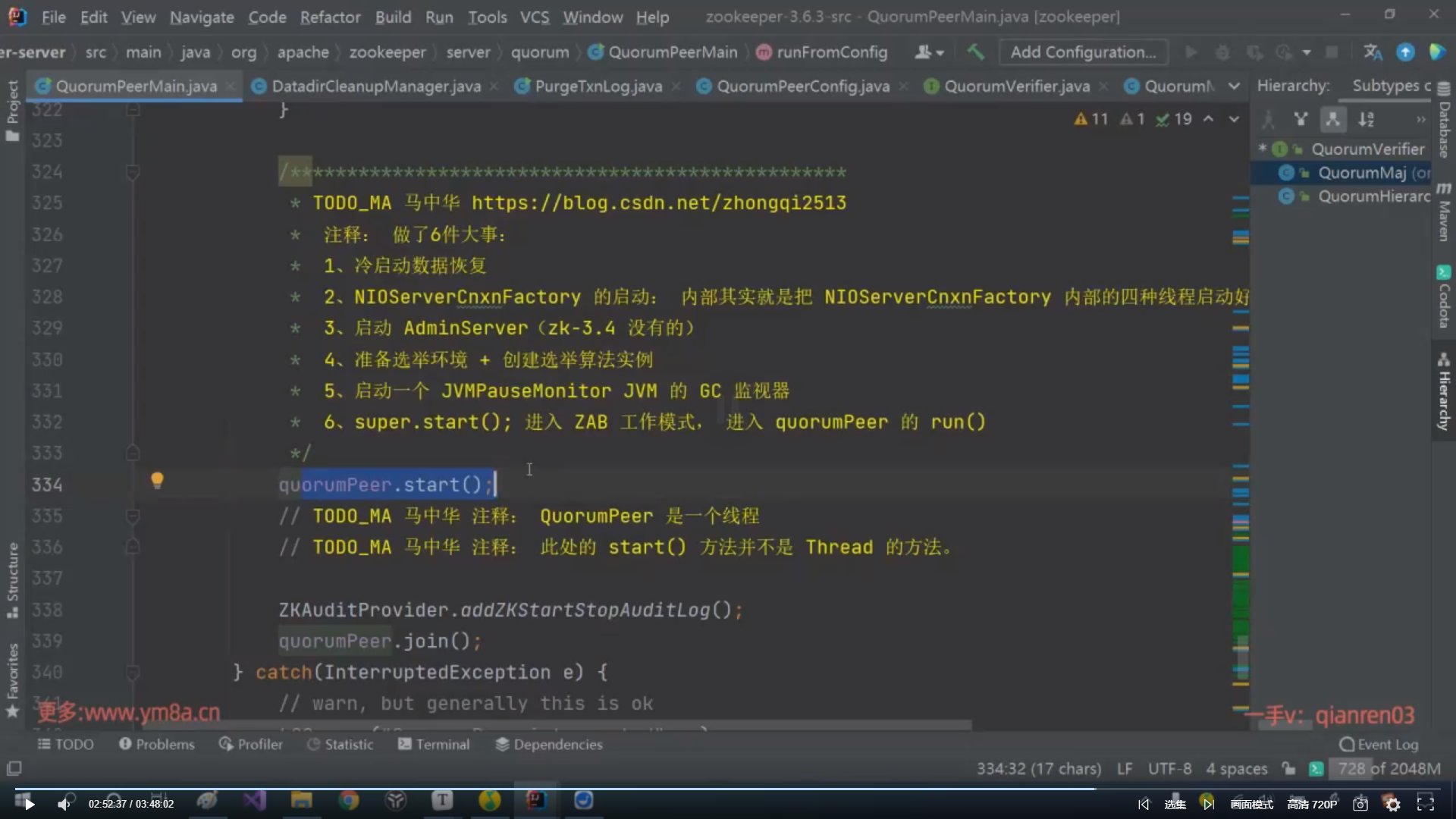Screen dimensions: 1456x819
Task: Toggle the subtypes hierarchy view button
Action: pos(1332,119)
